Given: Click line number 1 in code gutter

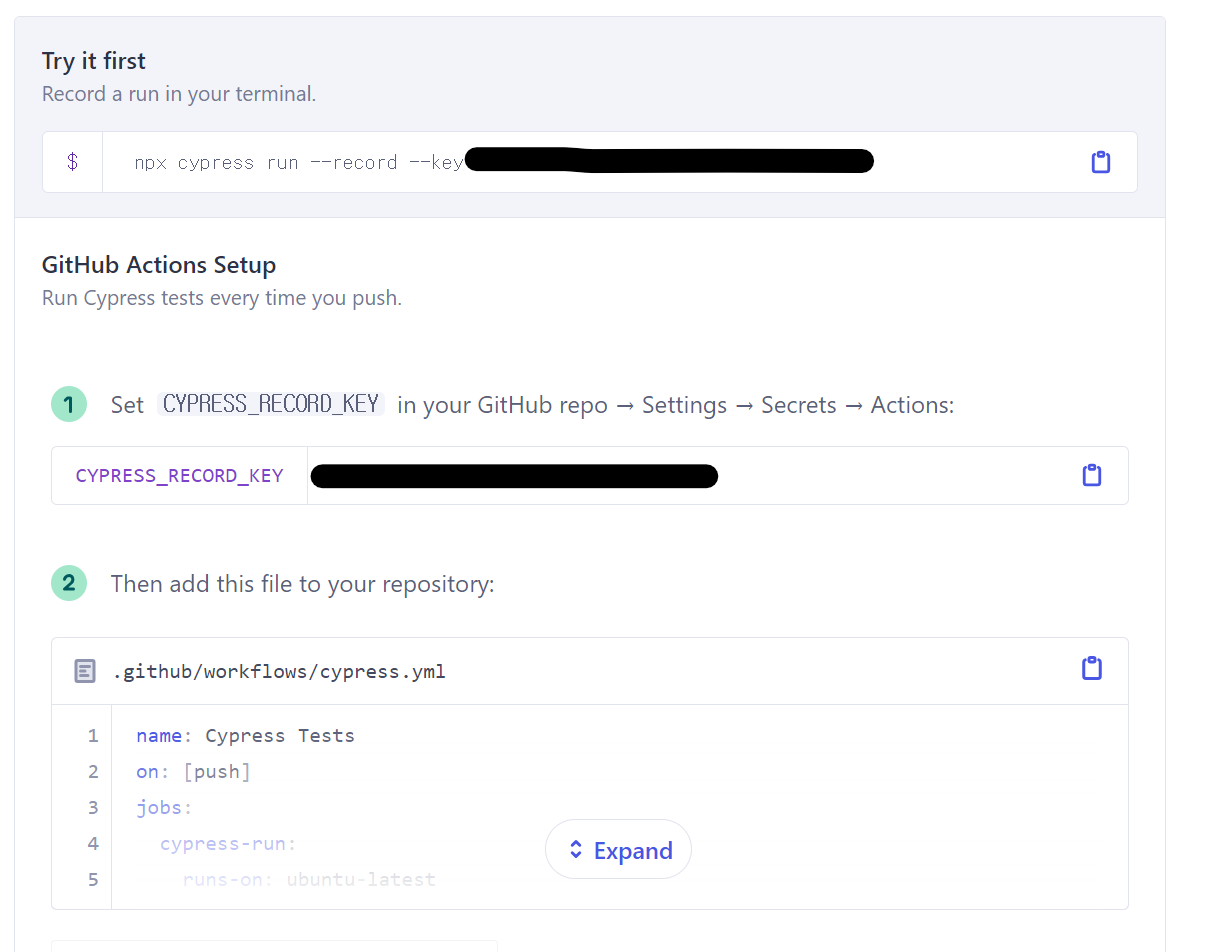Looking at the screenshot, I should click(x=93, y=736).
